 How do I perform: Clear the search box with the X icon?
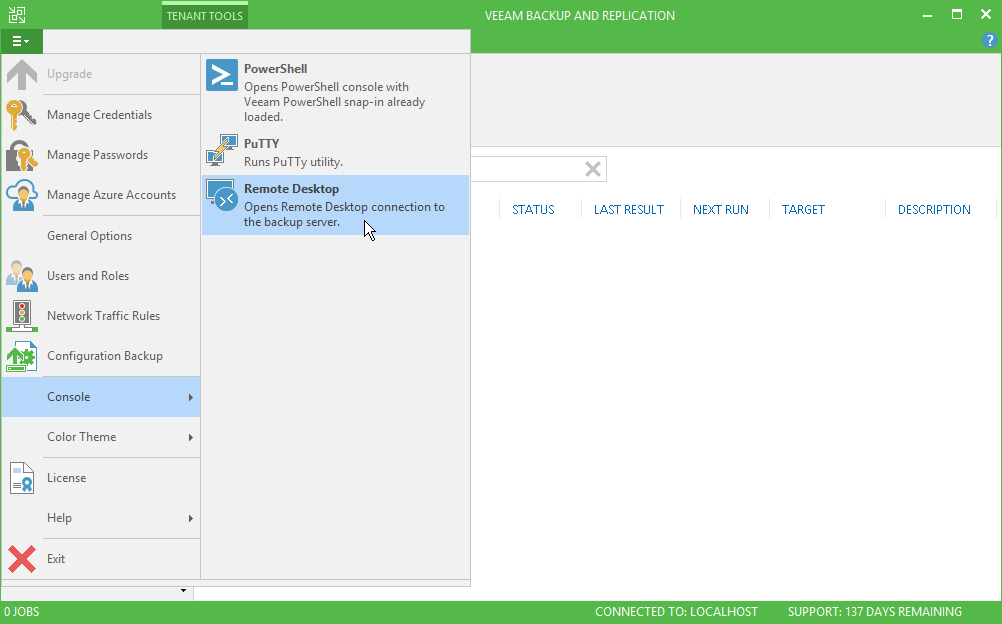(x=593, y=169)
